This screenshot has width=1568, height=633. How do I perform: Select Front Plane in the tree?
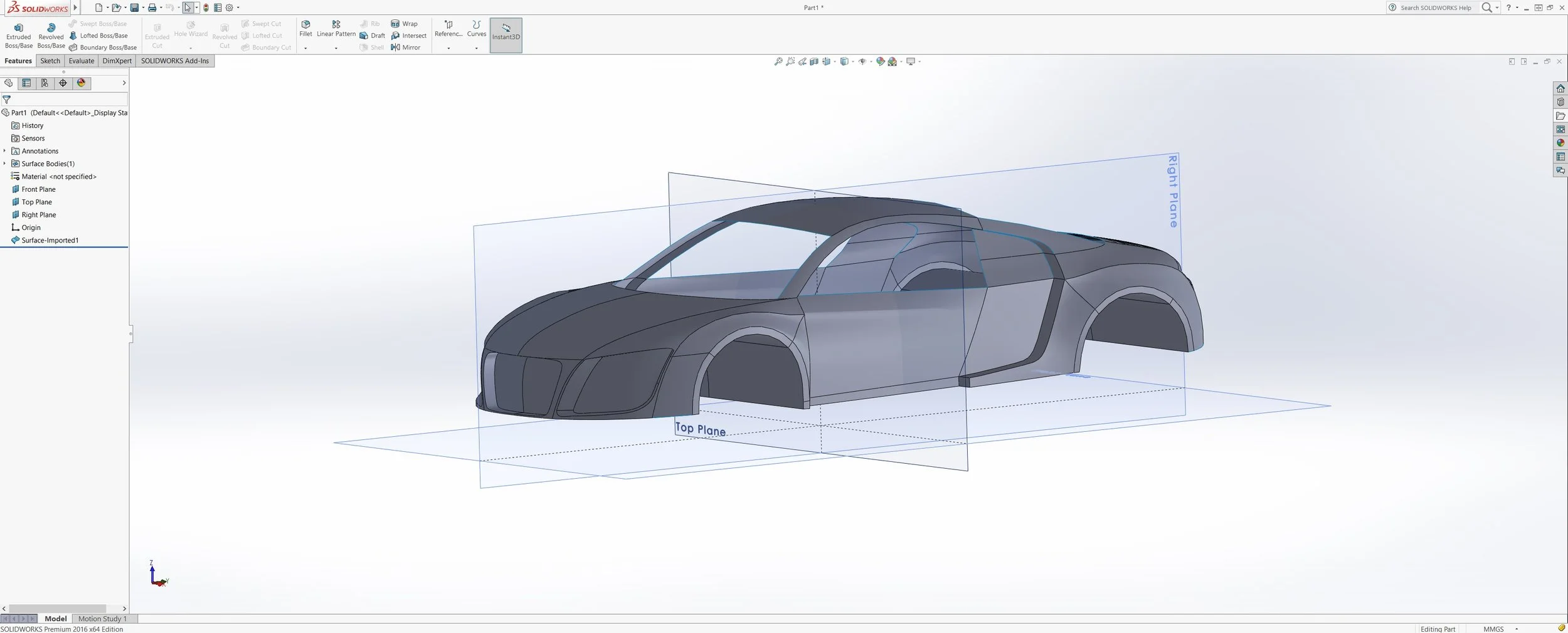click(x=33, y=189)
